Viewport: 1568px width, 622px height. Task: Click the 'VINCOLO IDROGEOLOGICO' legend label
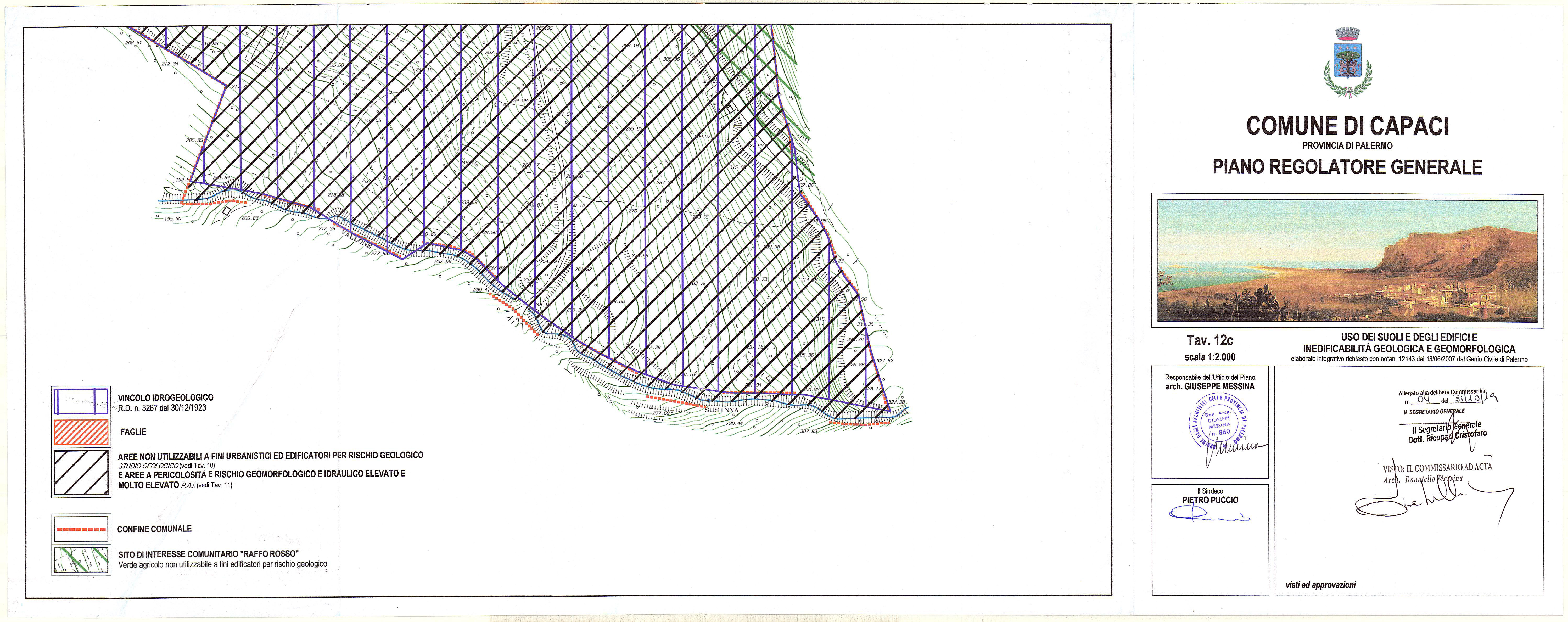click(x=166, y=398)
